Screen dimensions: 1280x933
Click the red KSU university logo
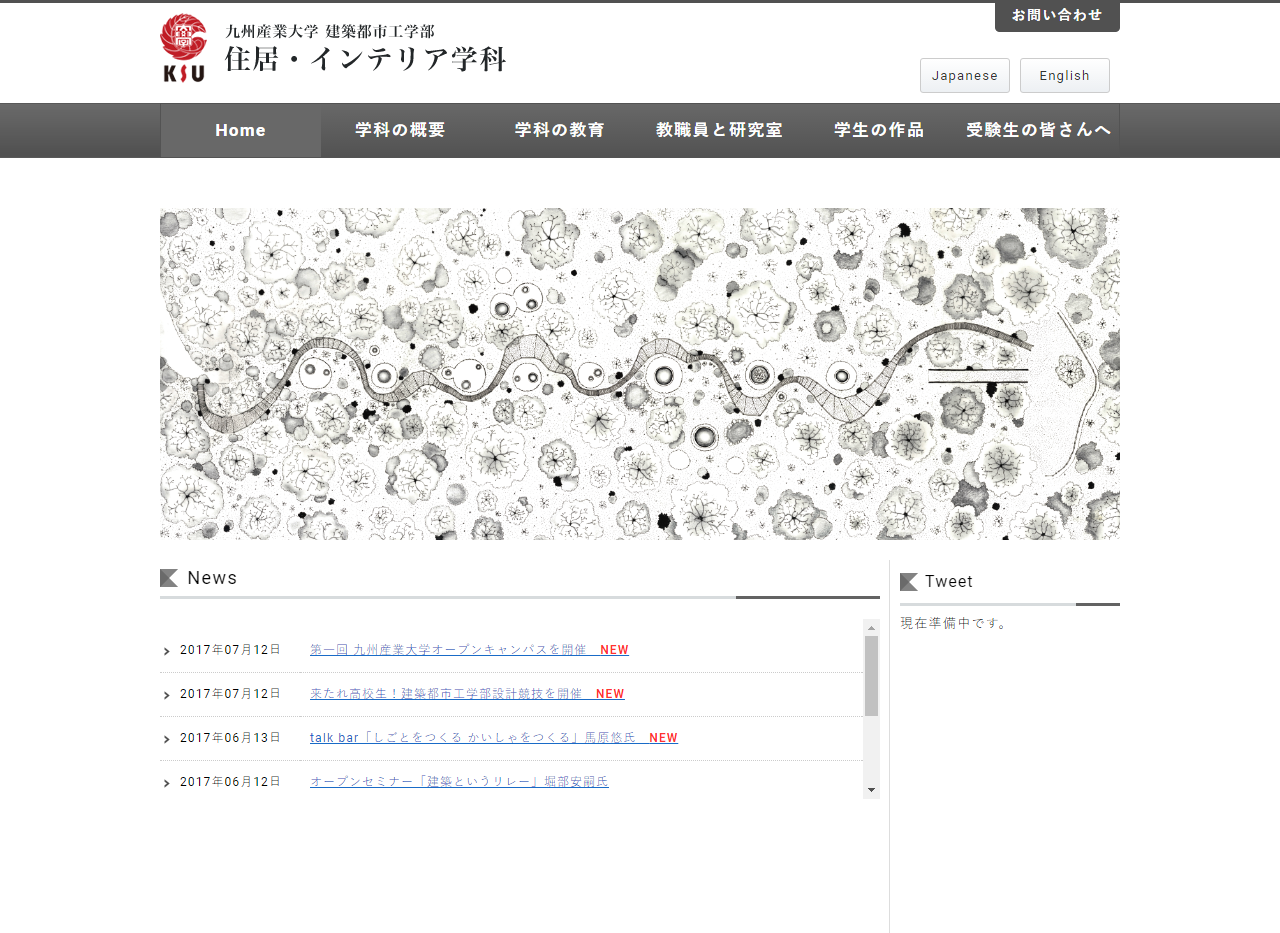point(184,48)
